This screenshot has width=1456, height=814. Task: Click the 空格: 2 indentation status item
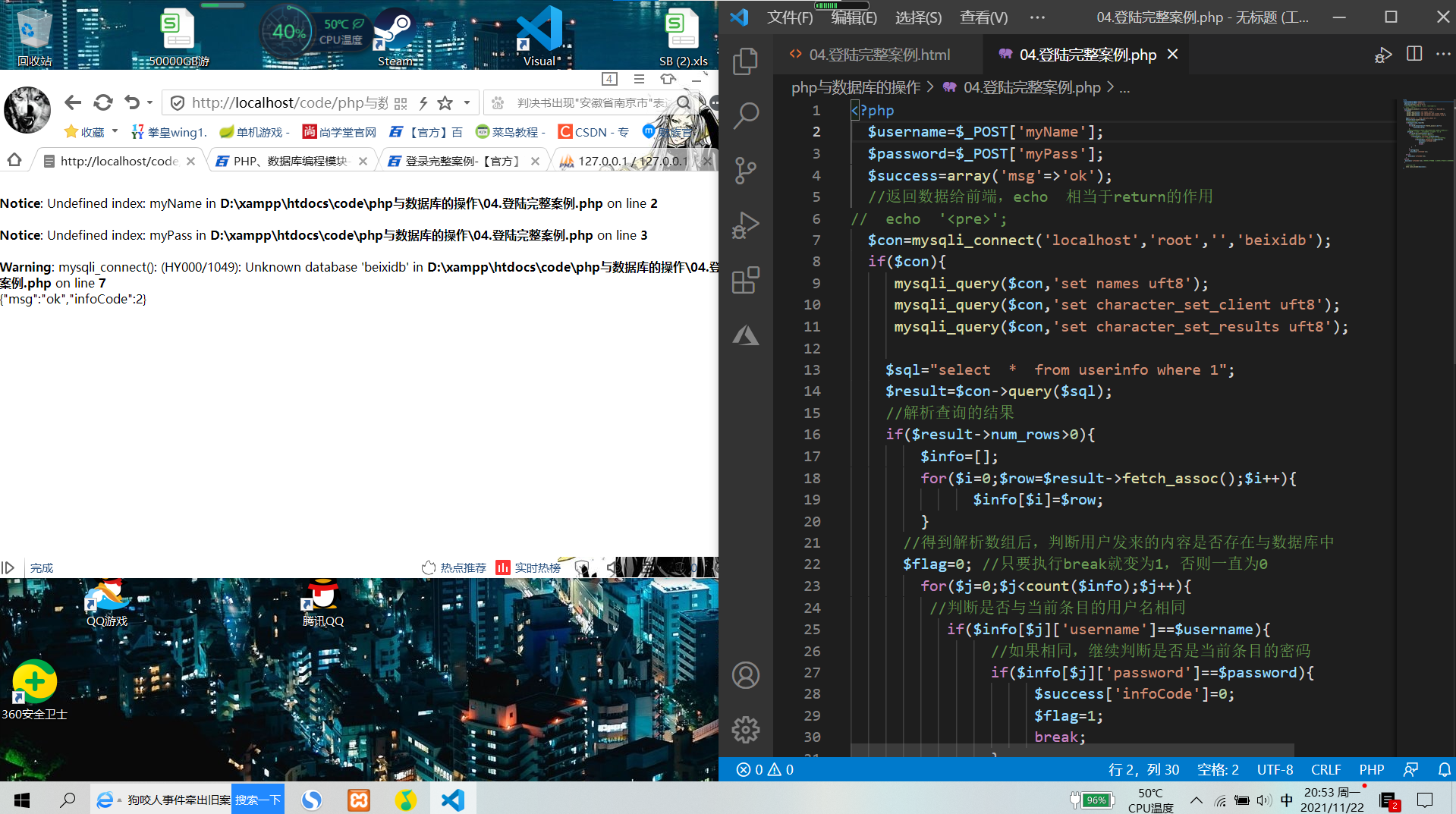[x=1217, y=769]
